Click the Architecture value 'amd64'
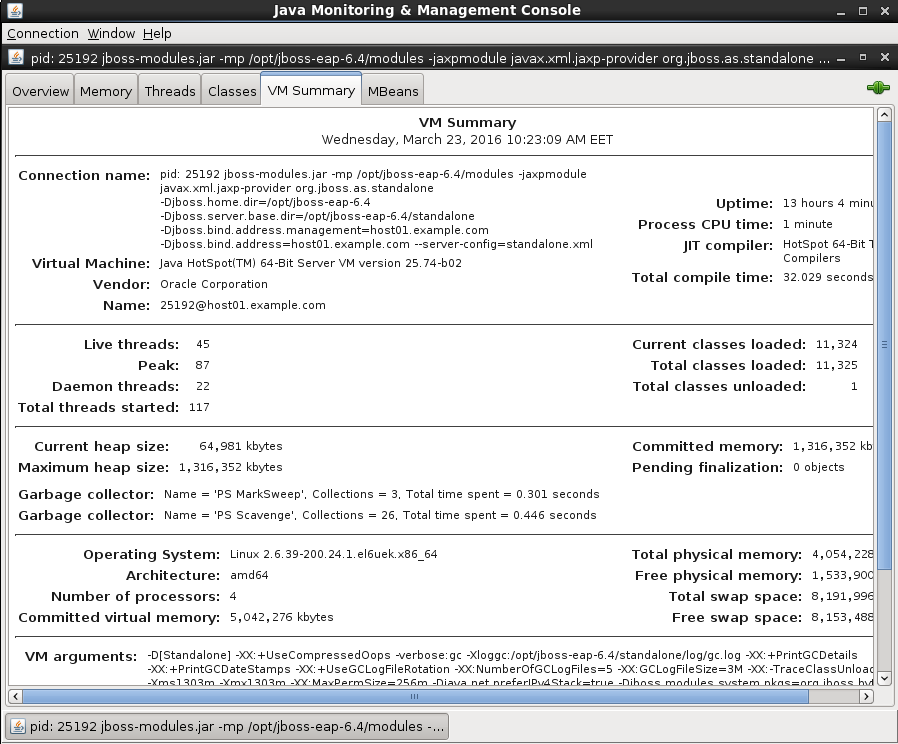The width and height of the screenshot is (898, 744). (249, 575)
